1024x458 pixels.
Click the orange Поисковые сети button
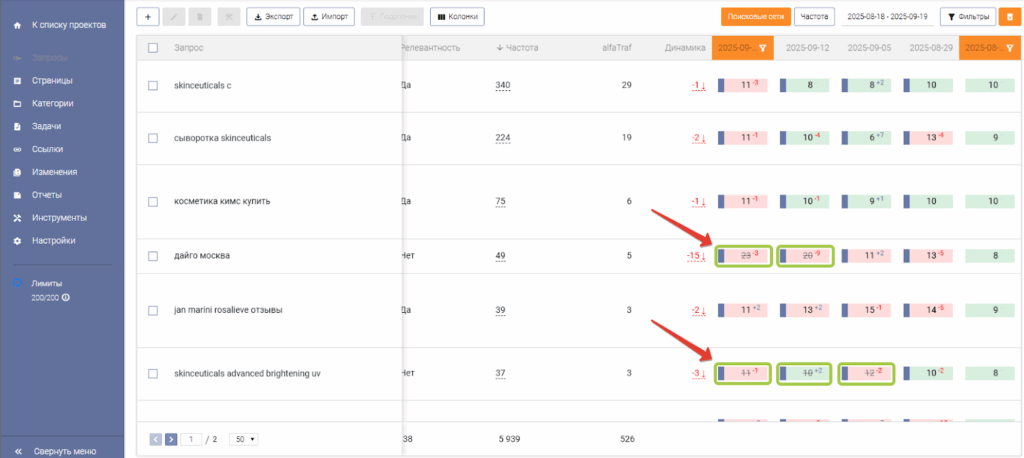coord(754,17)
